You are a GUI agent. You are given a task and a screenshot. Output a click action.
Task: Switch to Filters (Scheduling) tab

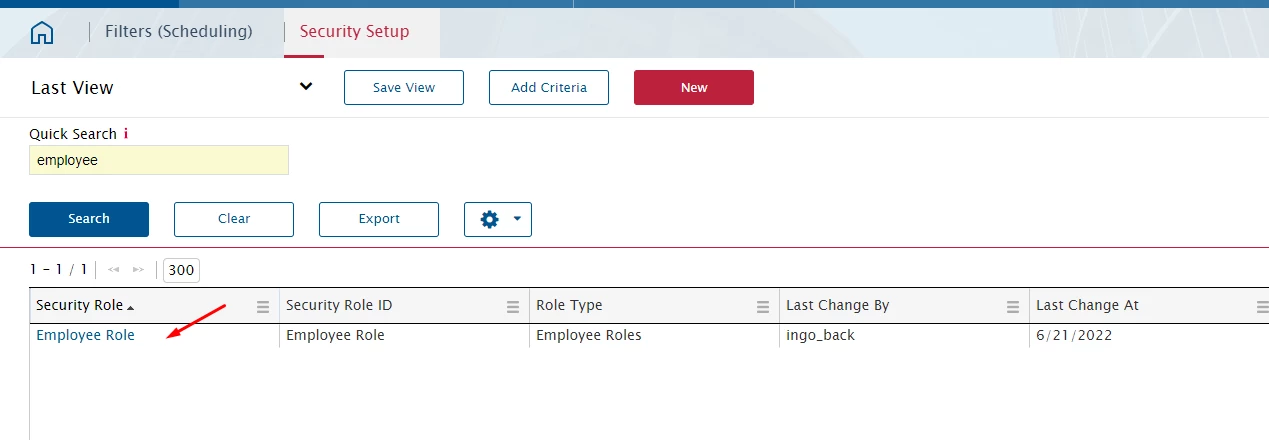tap(178, 31)
